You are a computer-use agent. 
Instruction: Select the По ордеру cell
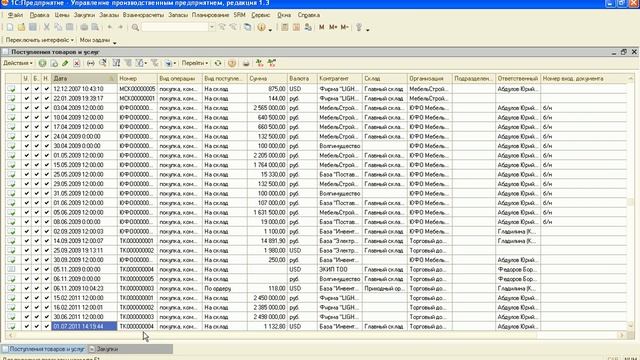[x=224, y=288]
